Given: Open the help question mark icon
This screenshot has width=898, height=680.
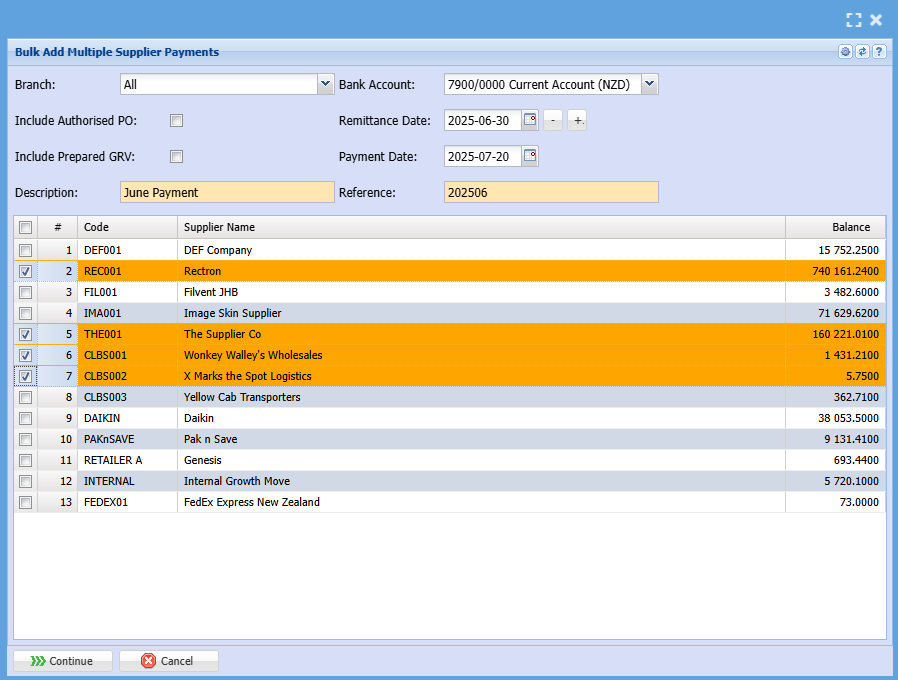Looking at the screenshot, I should pos(879,52).
